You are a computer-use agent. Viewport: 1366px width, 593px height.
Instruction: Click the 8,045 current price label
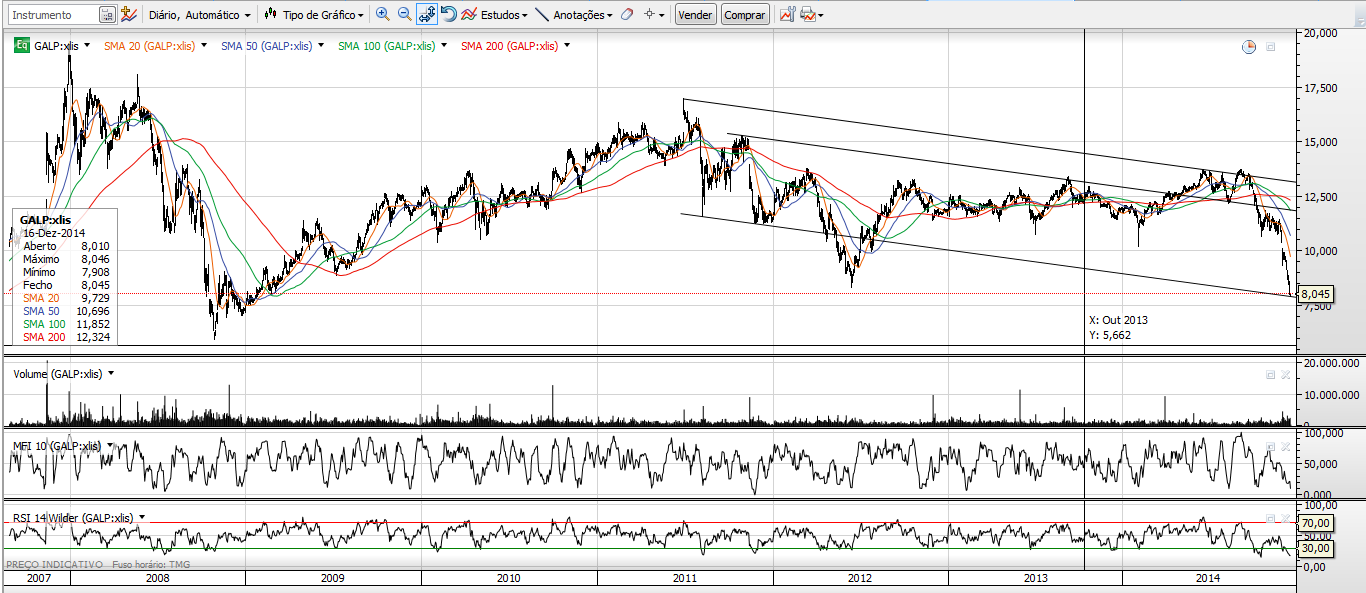(1315, 294)
